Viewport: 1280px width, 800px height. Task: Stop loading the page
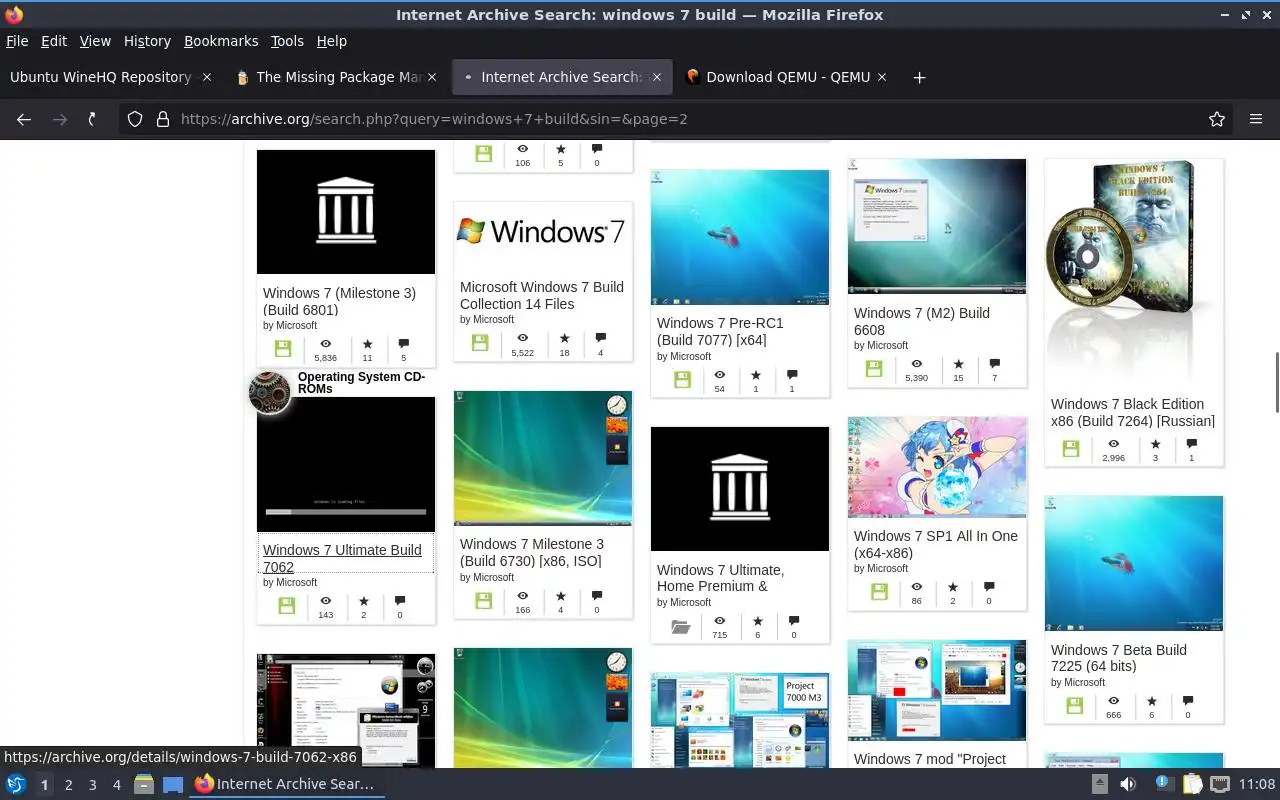click(92, 119)
